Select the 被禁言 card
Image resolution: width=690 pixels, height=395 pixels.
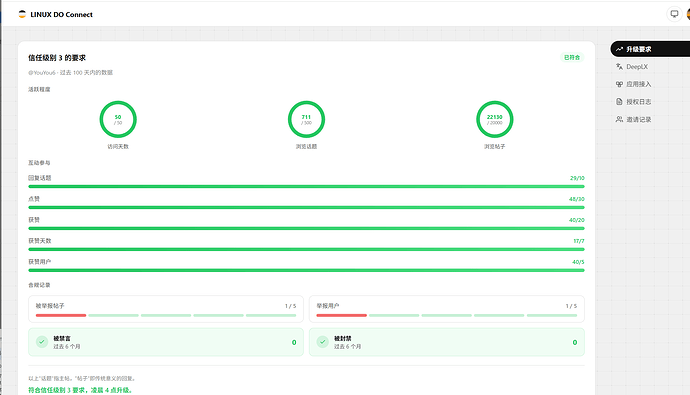(x=166, y=342)
